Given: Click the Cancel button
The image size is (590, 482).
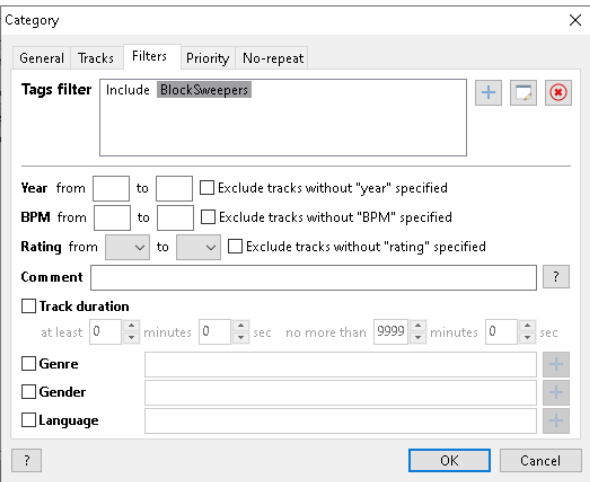Looking at the screenshot, I should 540,460.
